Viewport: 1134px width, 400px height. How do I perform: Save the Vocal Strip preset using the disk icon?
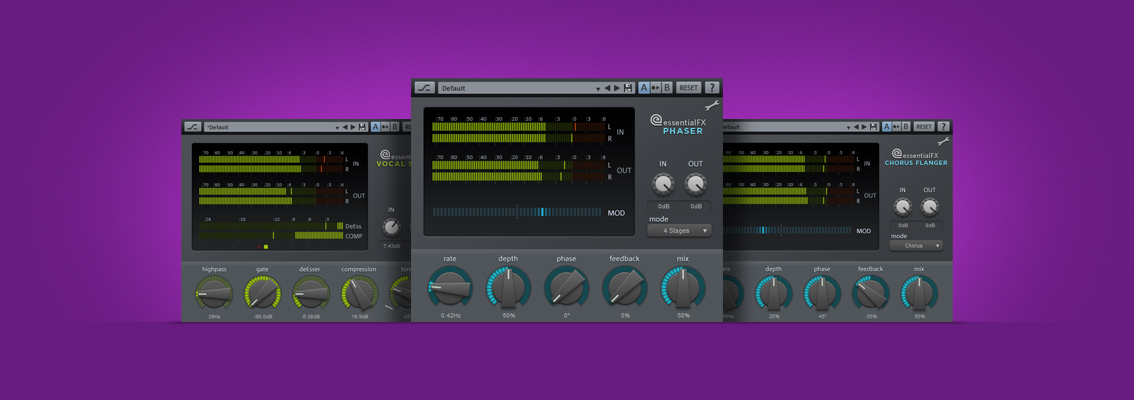coord(362,127)
